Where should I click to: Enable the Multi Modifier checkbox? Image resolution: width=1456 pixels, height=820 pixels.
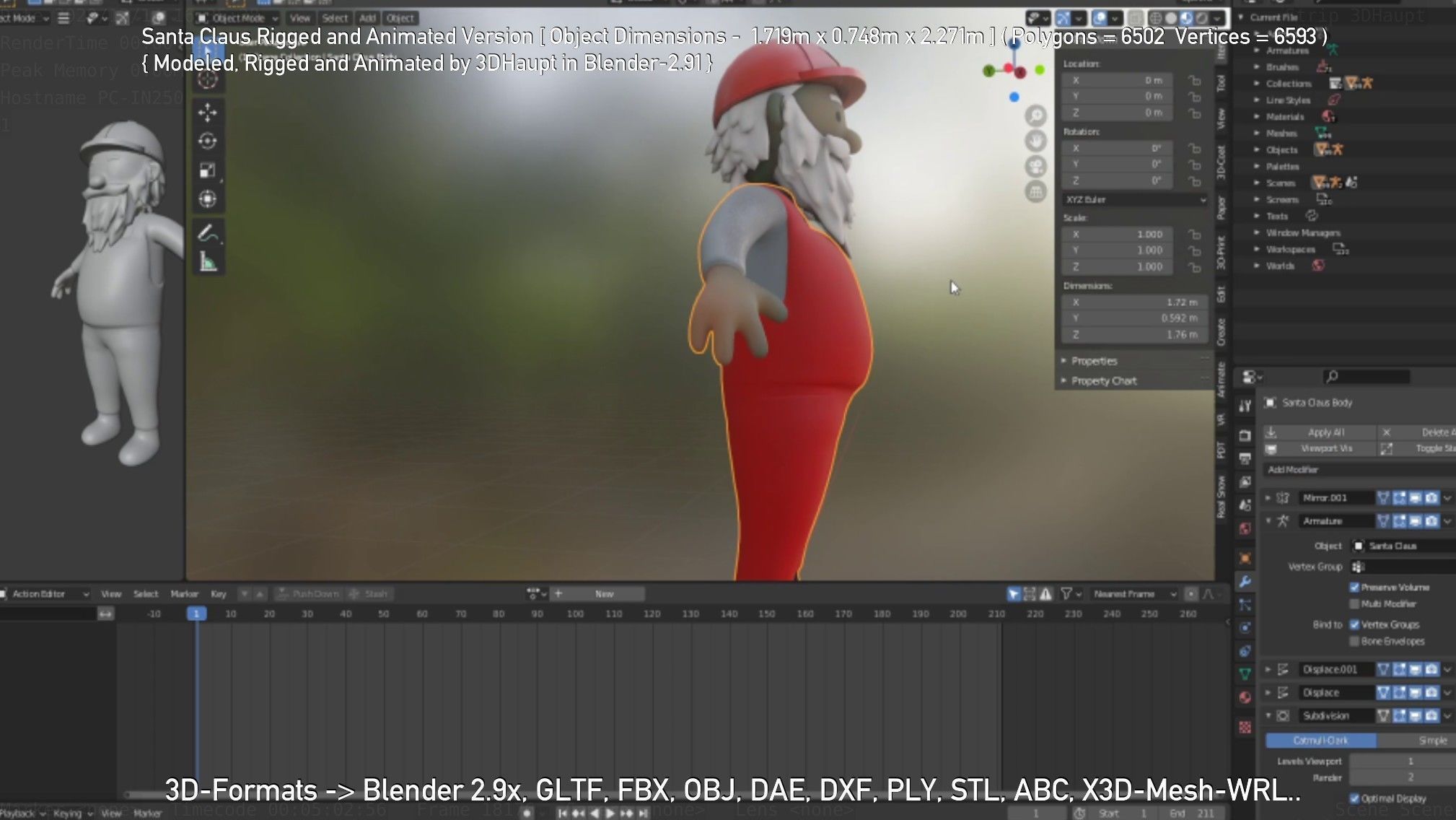[1354, 604]
